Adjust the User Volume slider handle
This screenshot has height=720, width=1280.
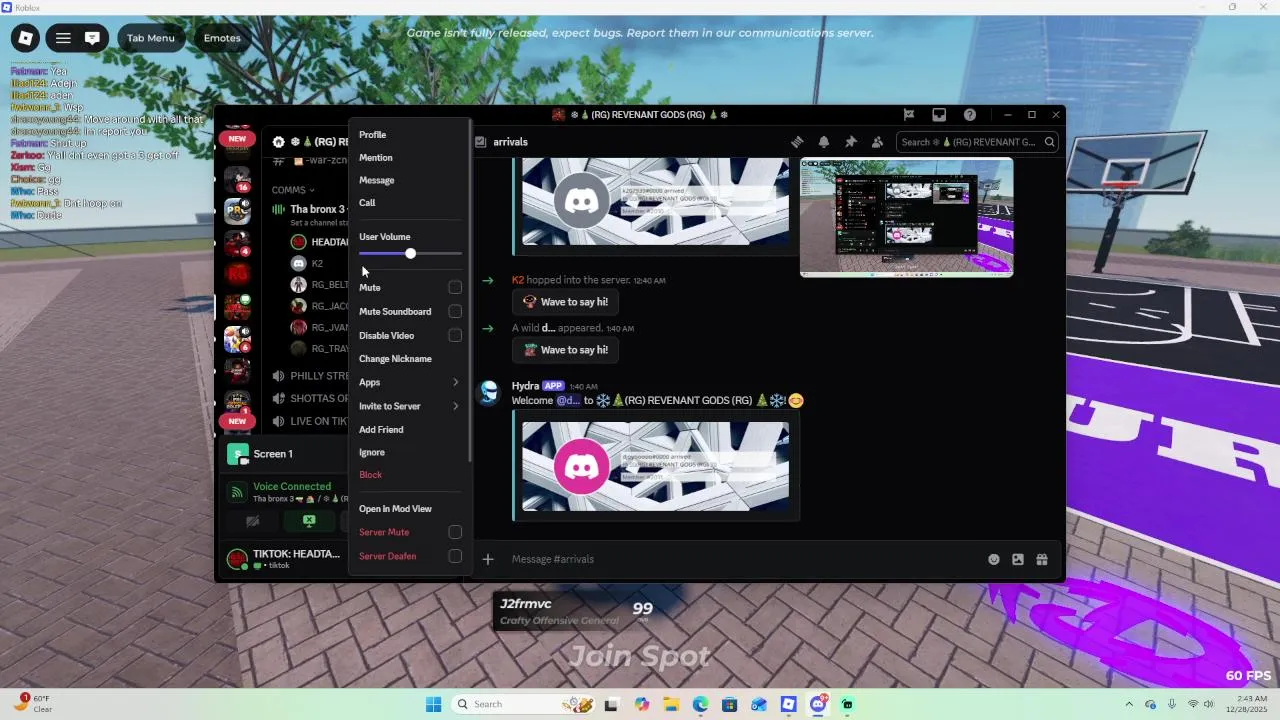(x=410, y=254)
